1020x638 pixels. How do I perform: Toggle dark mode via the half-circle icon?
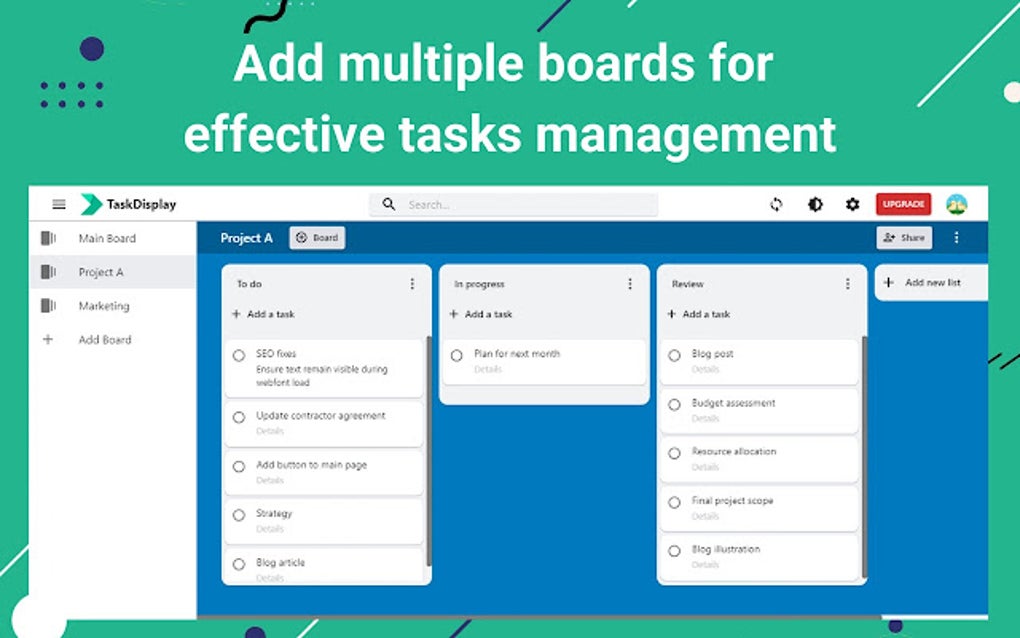(x=815, y=204)
